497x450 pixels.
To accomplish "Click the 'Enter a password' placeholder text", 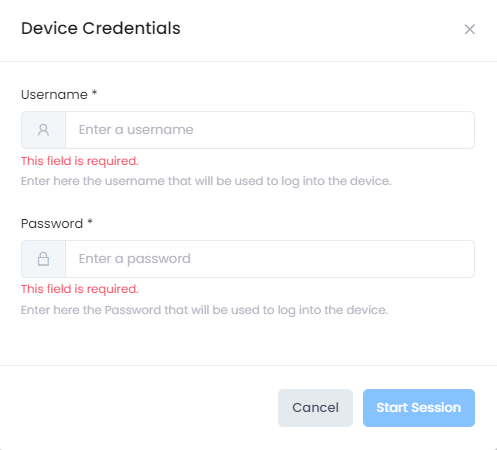I will click(x=135, y=259).
